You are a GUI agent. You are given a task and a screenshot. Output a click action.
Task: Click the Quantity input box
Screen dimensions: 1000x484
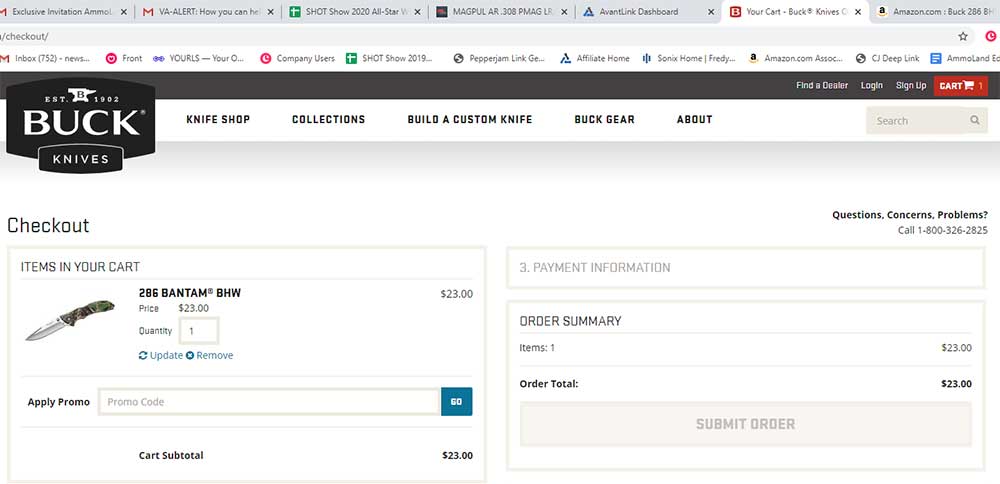pos(198,331)
